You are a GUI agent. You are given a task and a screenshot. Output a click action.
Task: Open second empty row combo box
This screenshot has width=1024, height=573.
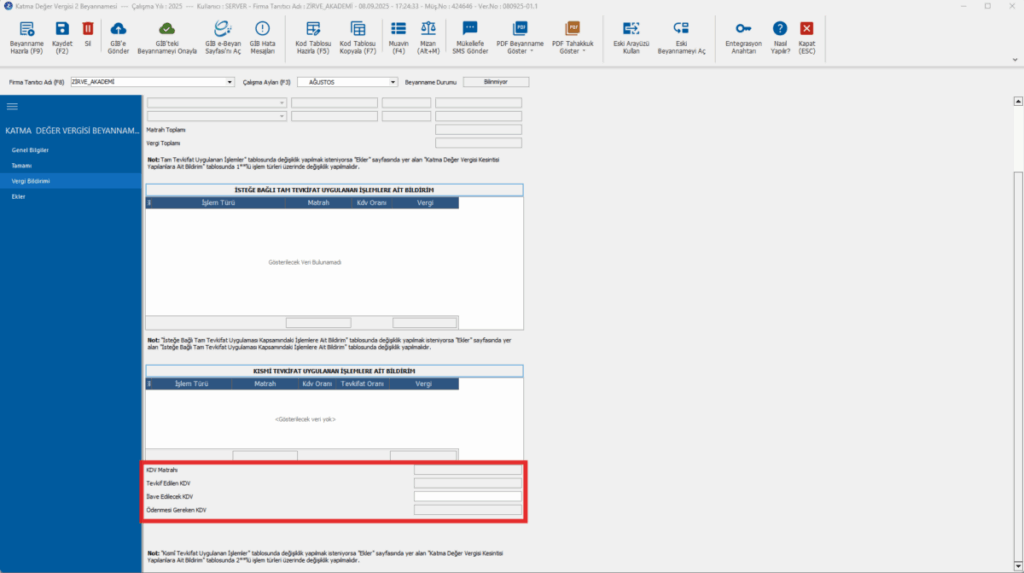216,116
